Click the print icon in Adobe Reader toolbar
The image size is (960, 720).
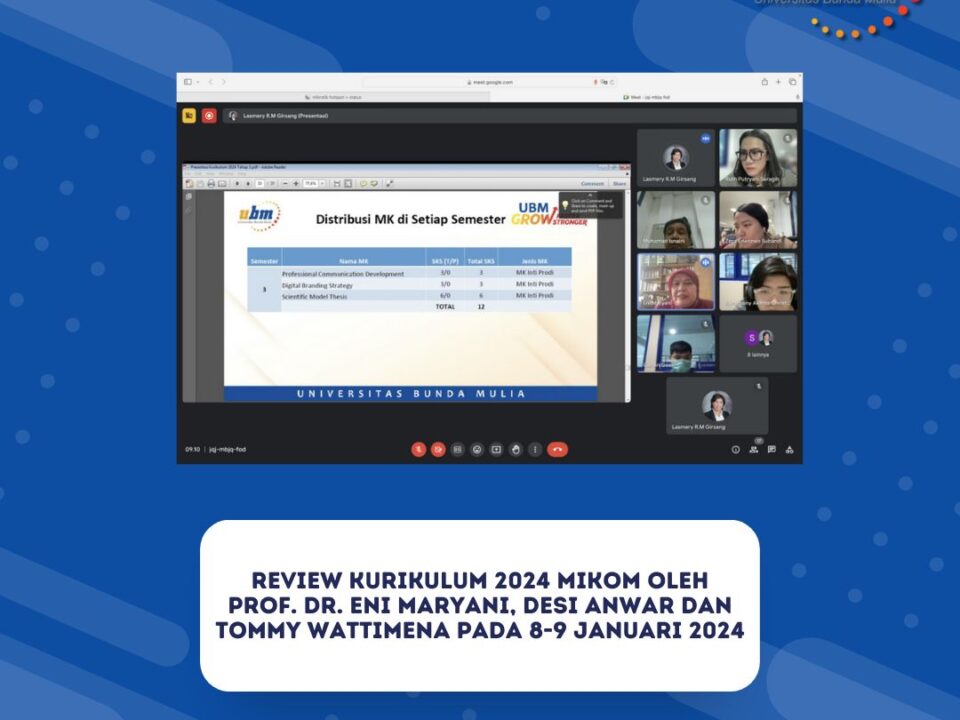211,184
